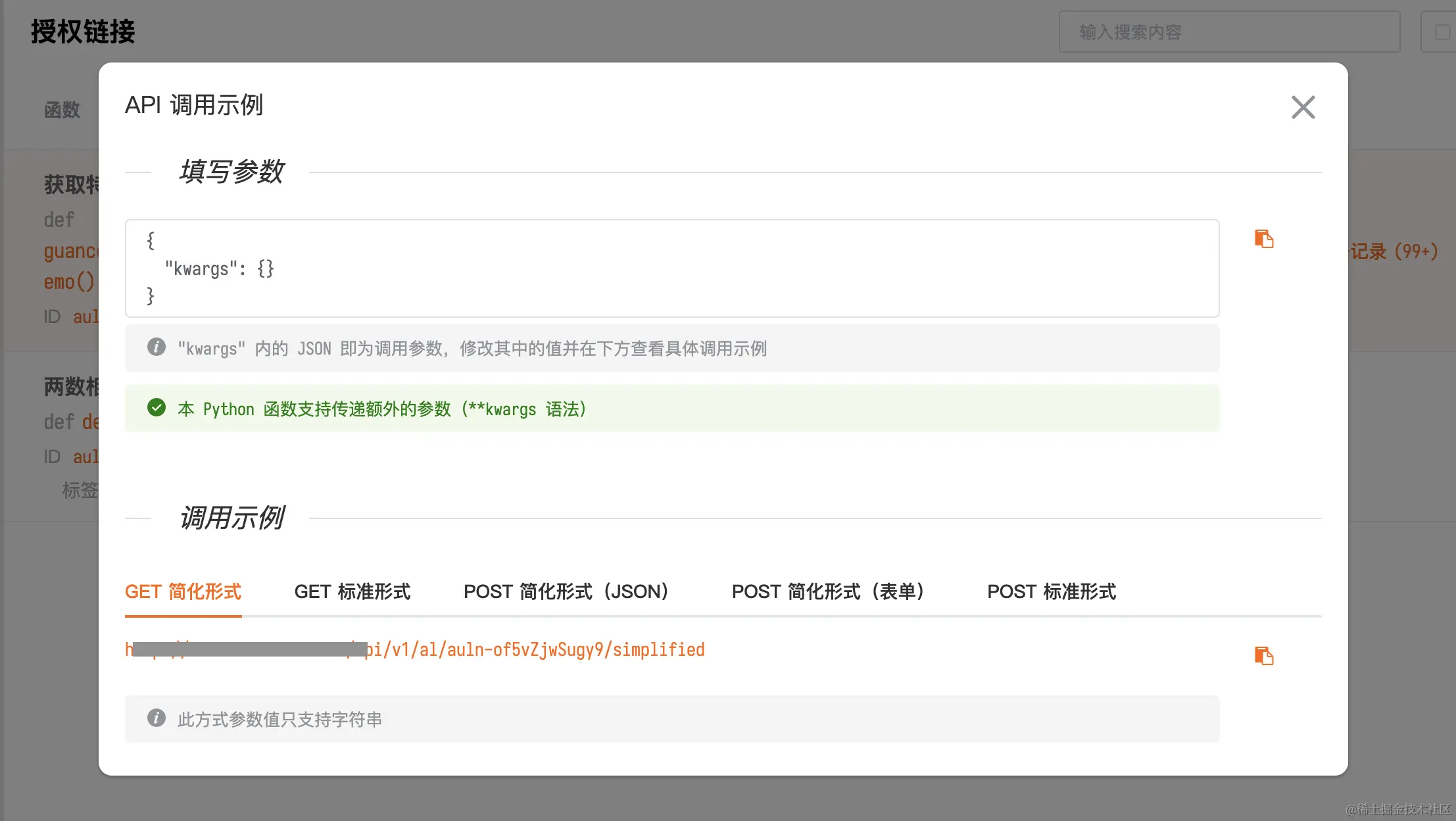
Task: Copy the simplified API URL
Action: (1263, 656)
